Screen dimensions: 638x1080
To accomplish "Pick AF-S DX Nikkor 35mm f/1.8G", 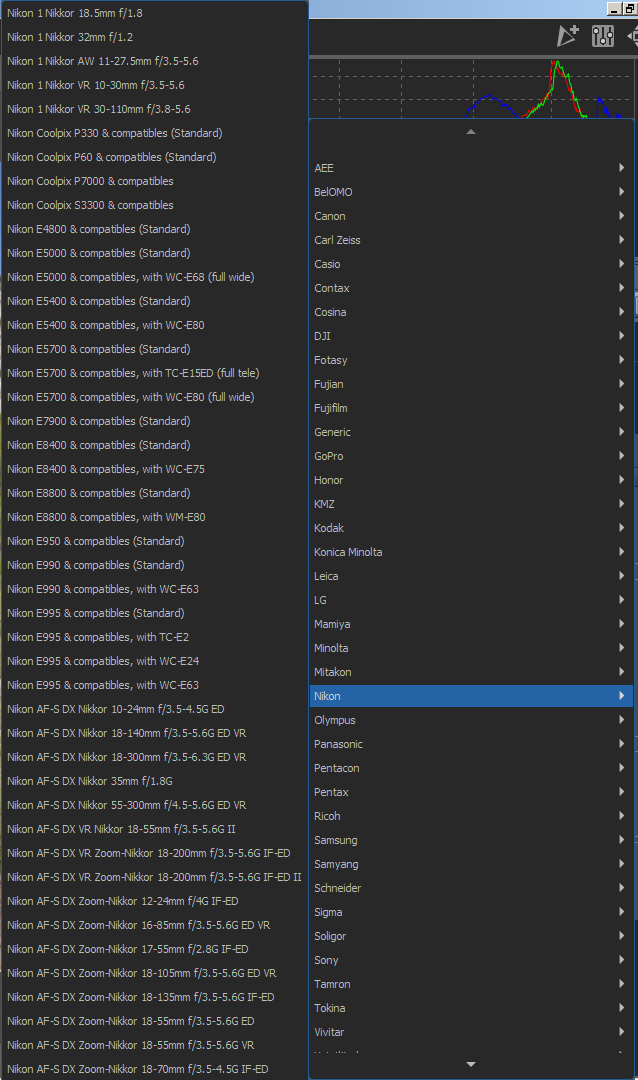I will (154, 781).
